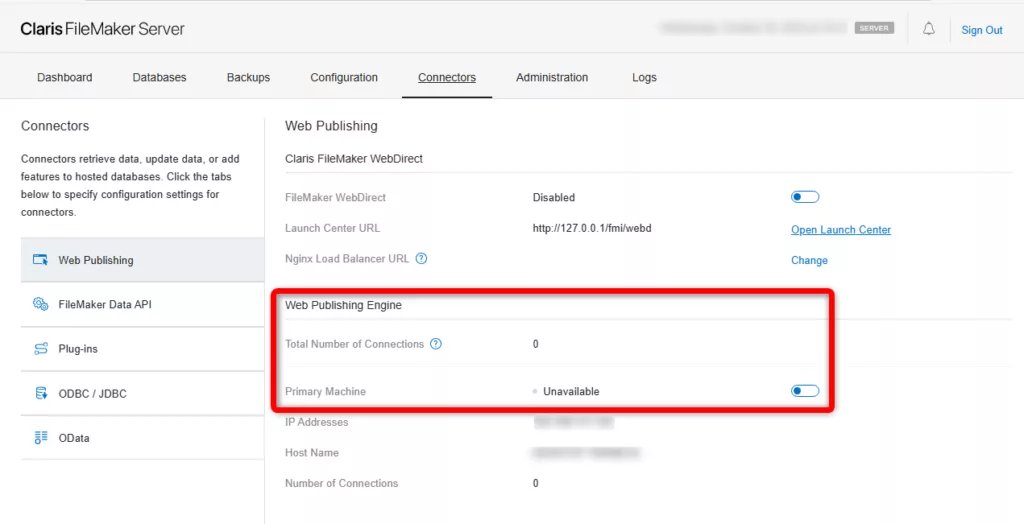Click the Plug-ins sidebar icon
Image resolution: width=1024 pixels, height=524 pixels.
coord(40,349)
